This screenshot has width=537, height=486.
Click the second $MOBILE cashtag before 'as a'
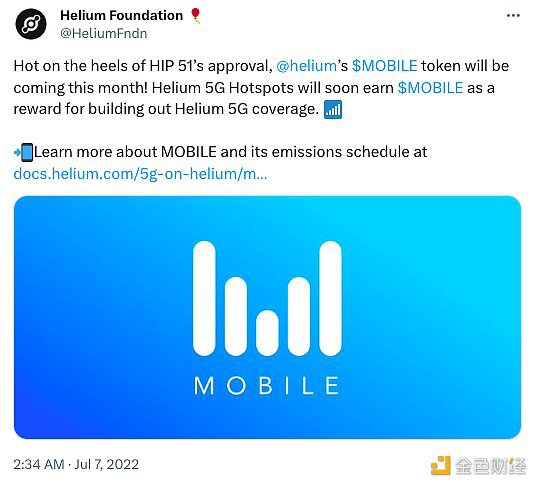(430, 88)
